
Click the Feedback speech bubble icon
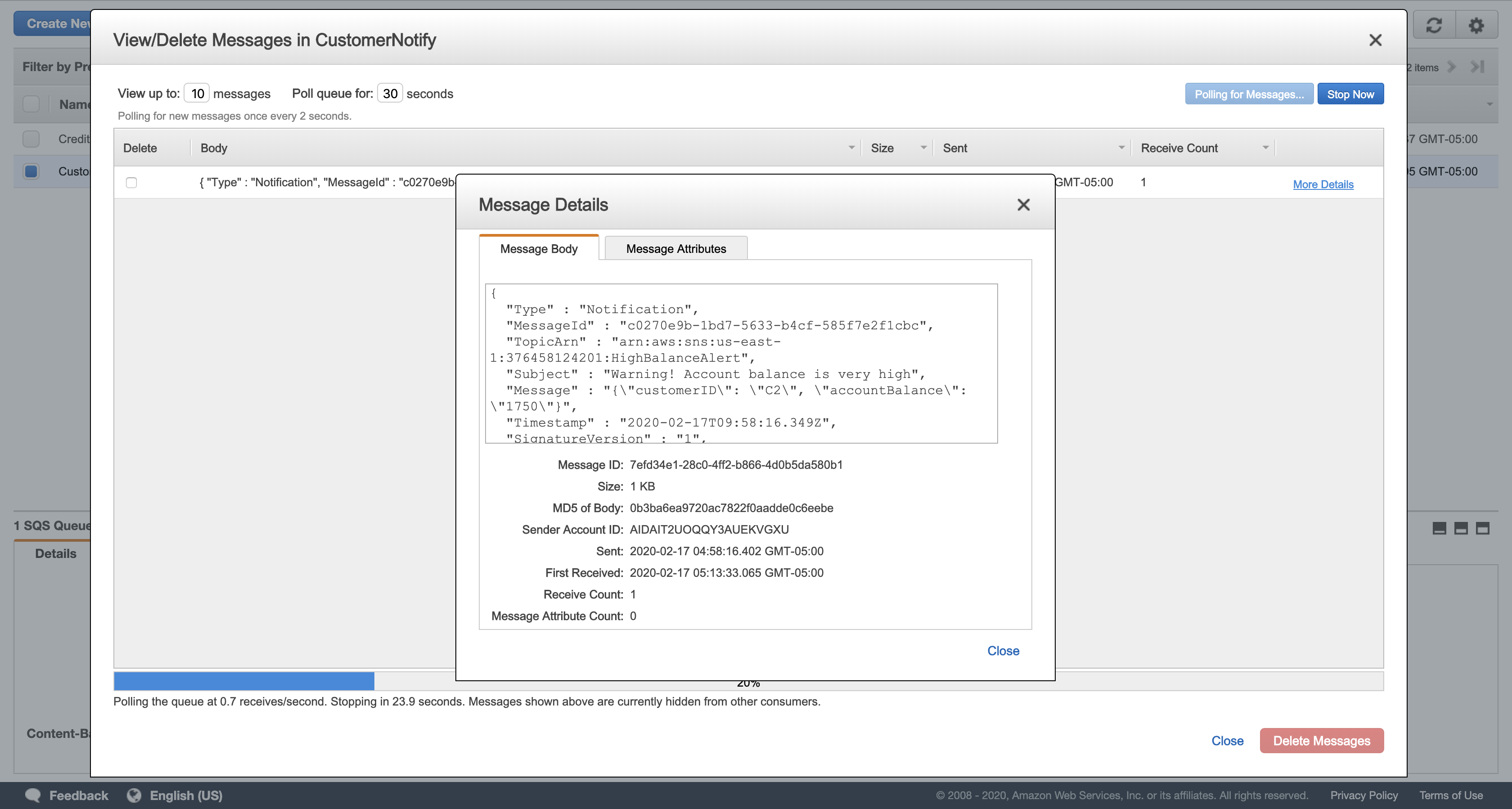[33, 795]
